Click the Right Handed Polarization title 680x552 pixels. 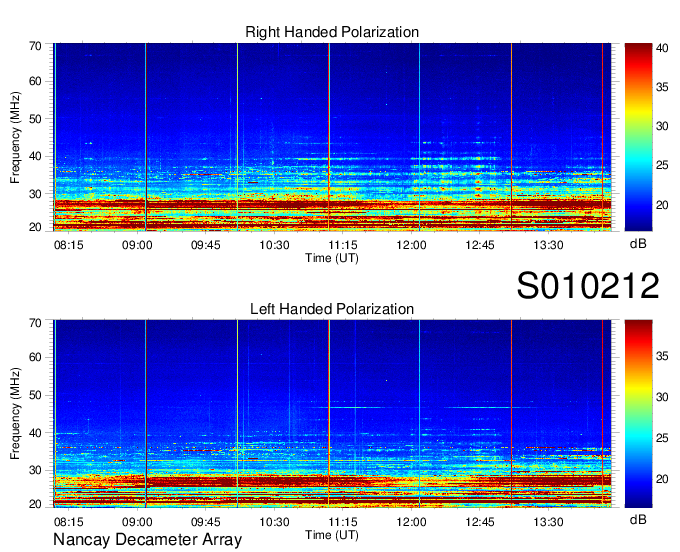(332, 32)
